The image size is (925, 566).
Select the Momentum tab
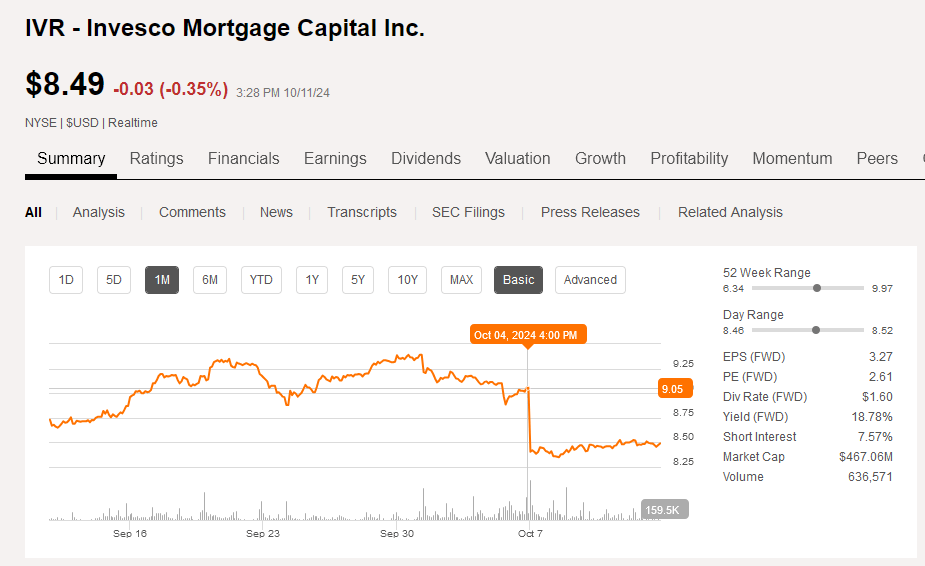(791, 158)
